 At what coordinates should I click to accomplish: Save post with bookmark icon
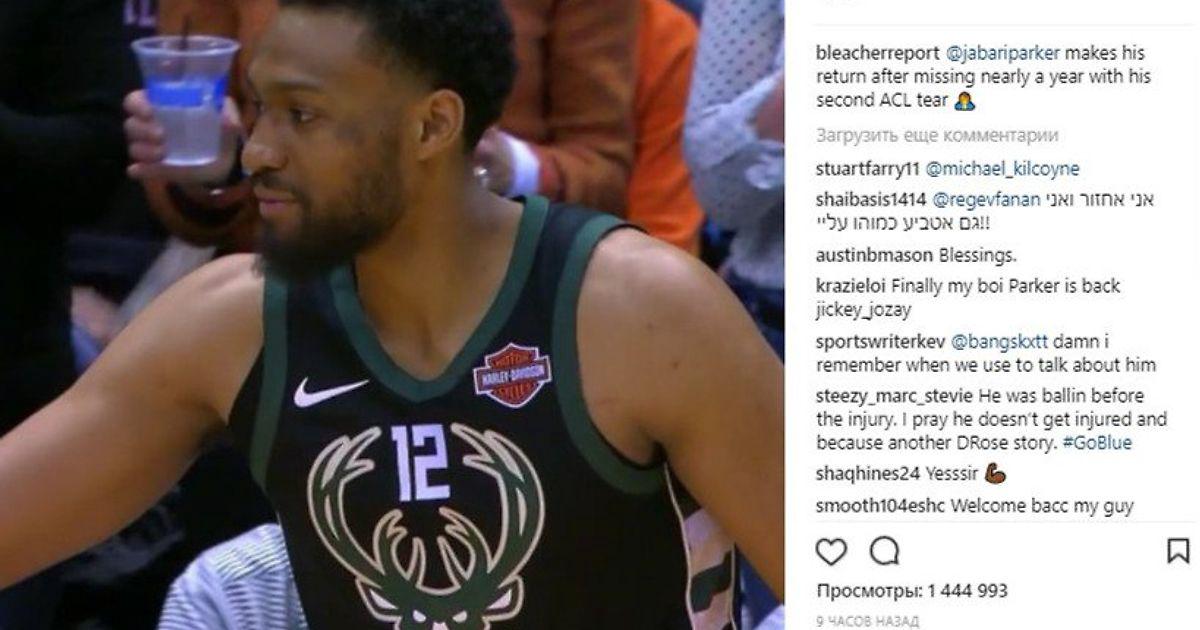[x=1178, y=551]
